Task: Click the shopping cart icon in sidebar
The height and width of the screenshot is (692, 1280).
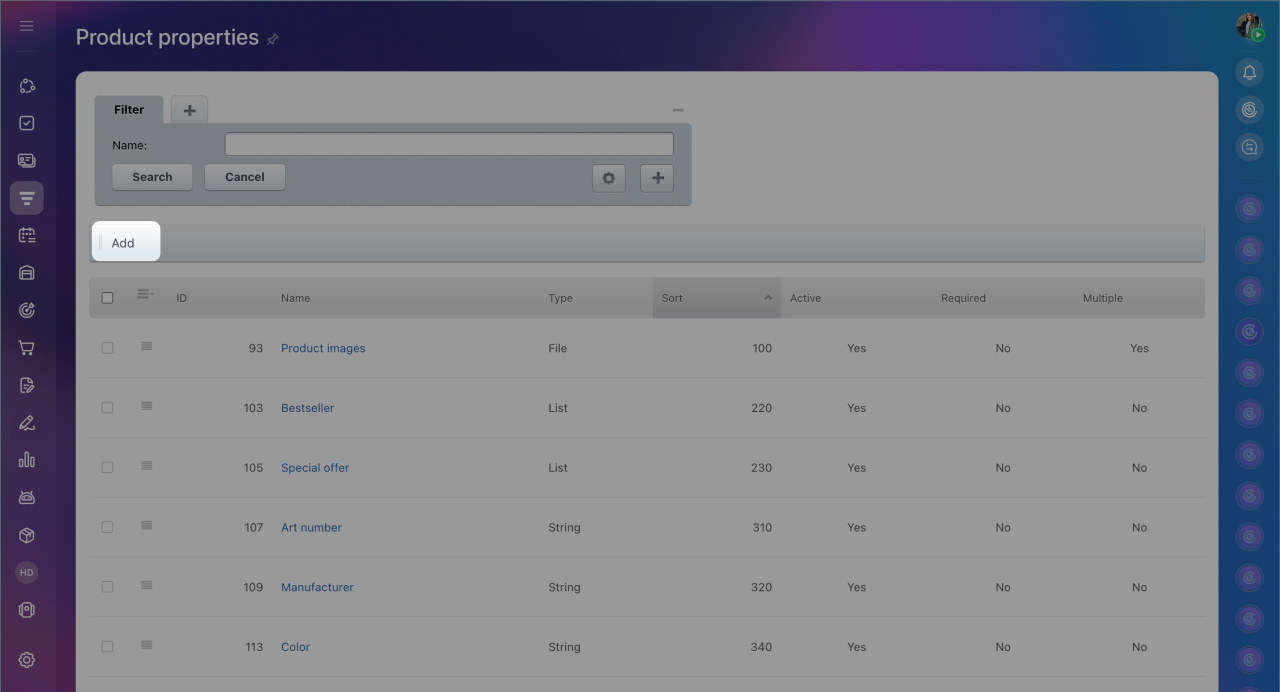Action: coord(27,348)
